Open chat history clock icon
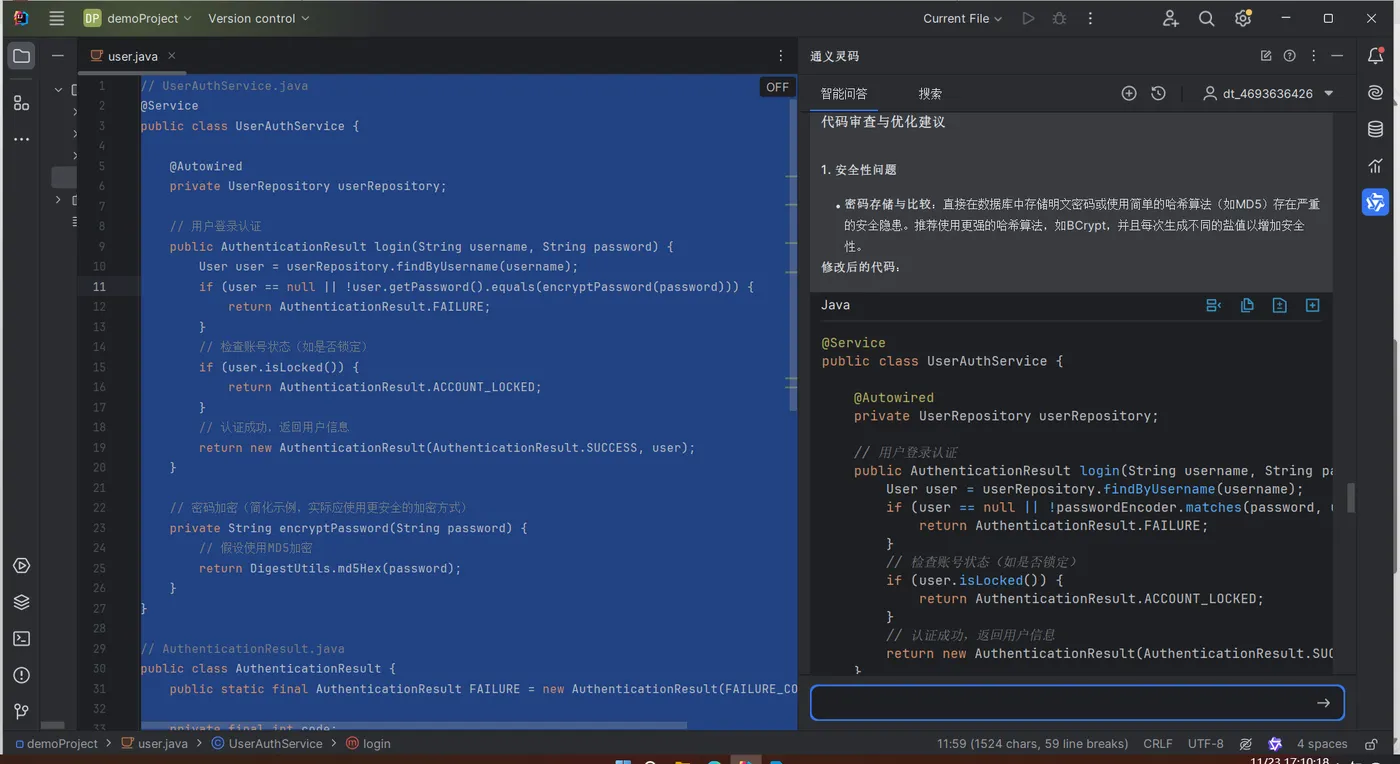Image resolution: width=1400 pixels, height=764 pixels. [1158, 93]
